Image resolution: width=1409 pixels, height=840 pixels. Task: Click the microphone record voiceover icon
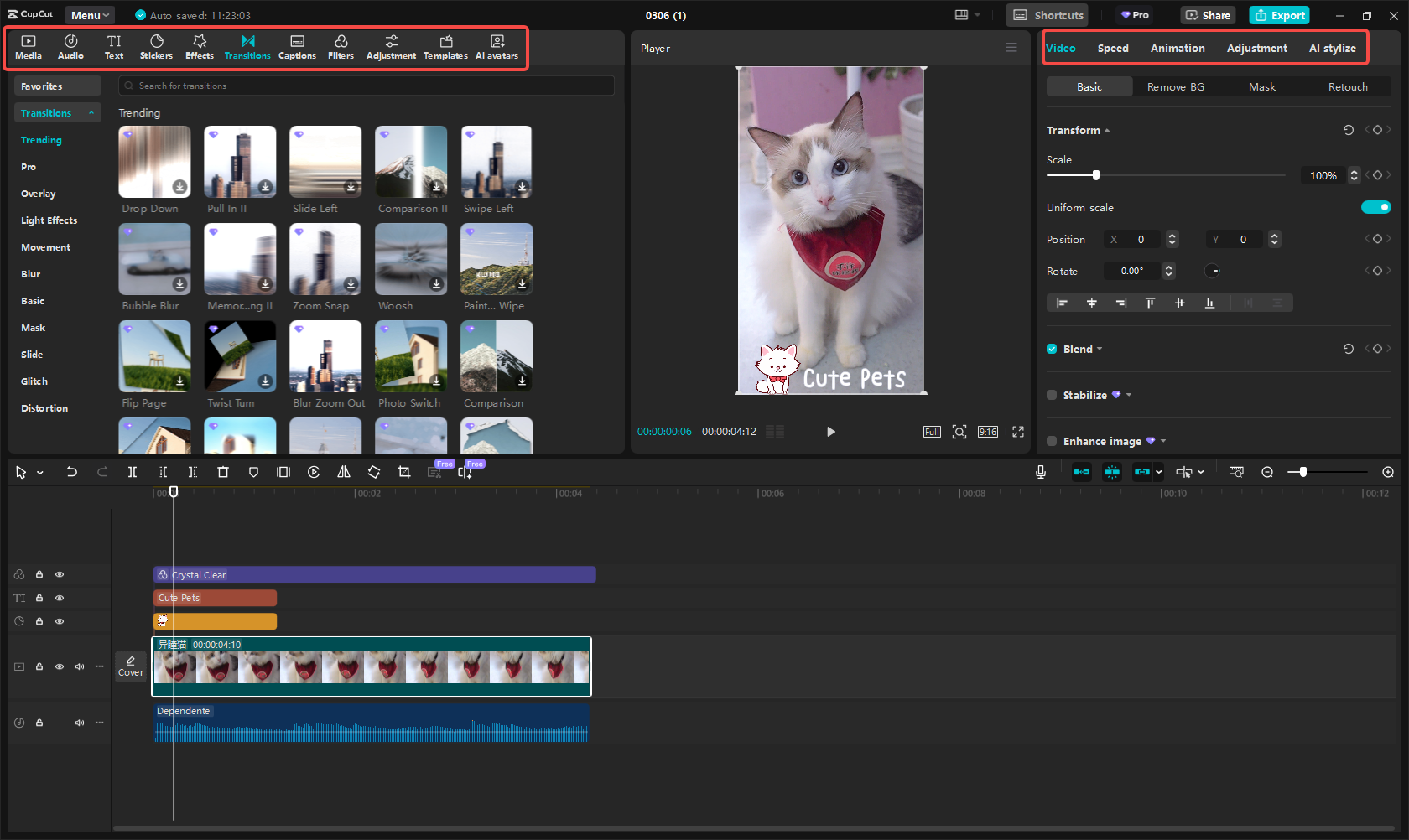coord(1040,472)
